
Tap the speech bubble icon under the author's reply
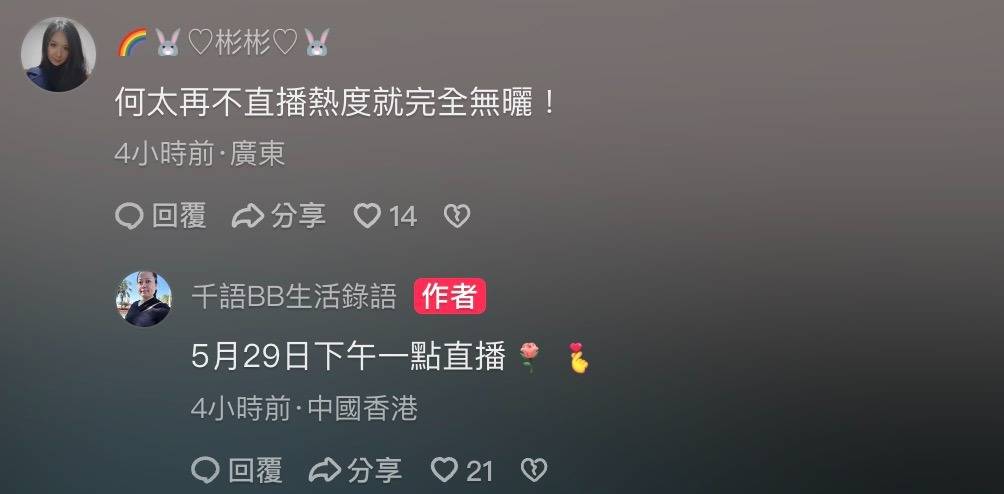[206, 470]
